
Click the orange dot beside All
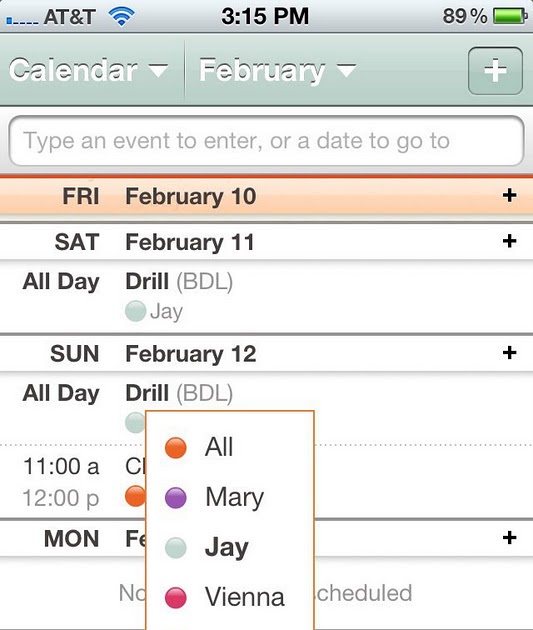(x=176, y=448)
